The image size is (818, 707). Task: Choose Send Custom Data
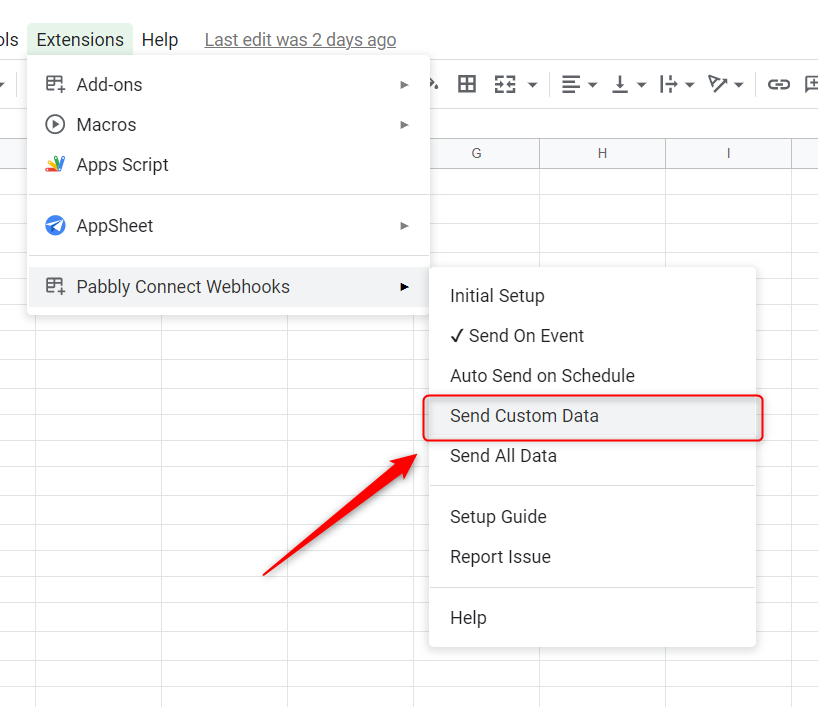tap(593, 416)
